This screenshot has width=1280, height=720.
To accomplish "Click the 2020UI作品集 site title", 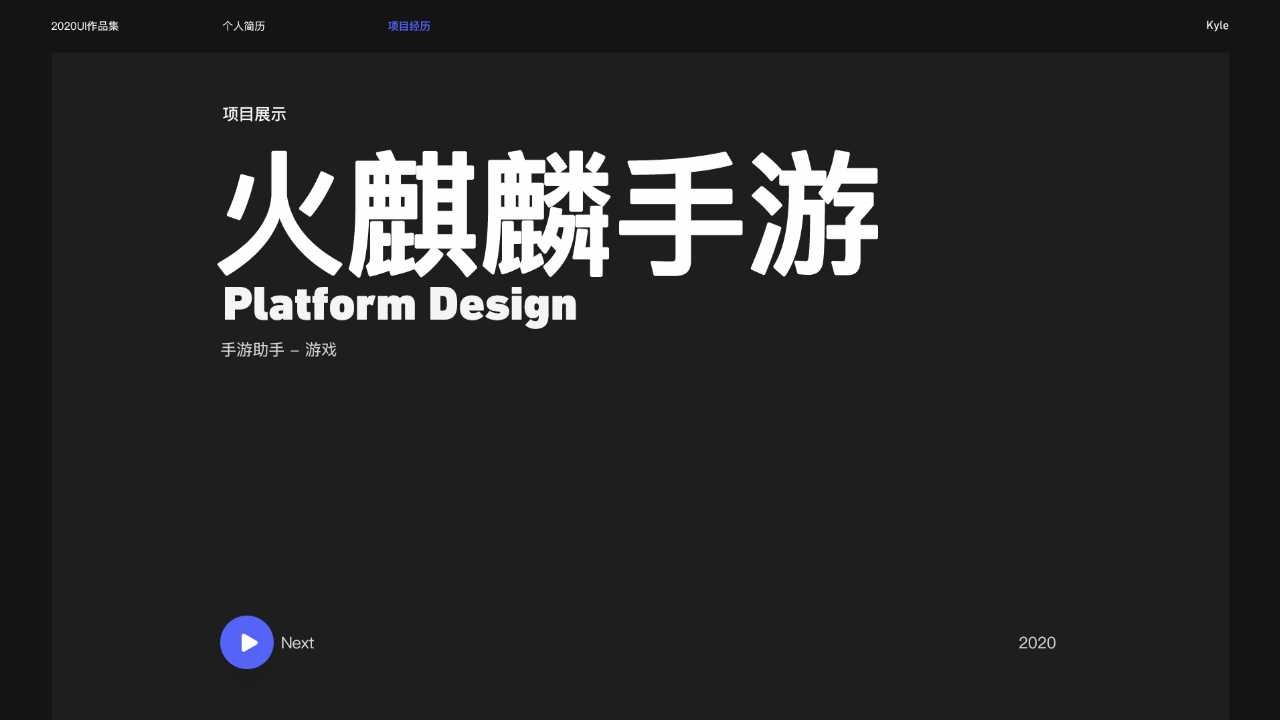I will [85, 26].
